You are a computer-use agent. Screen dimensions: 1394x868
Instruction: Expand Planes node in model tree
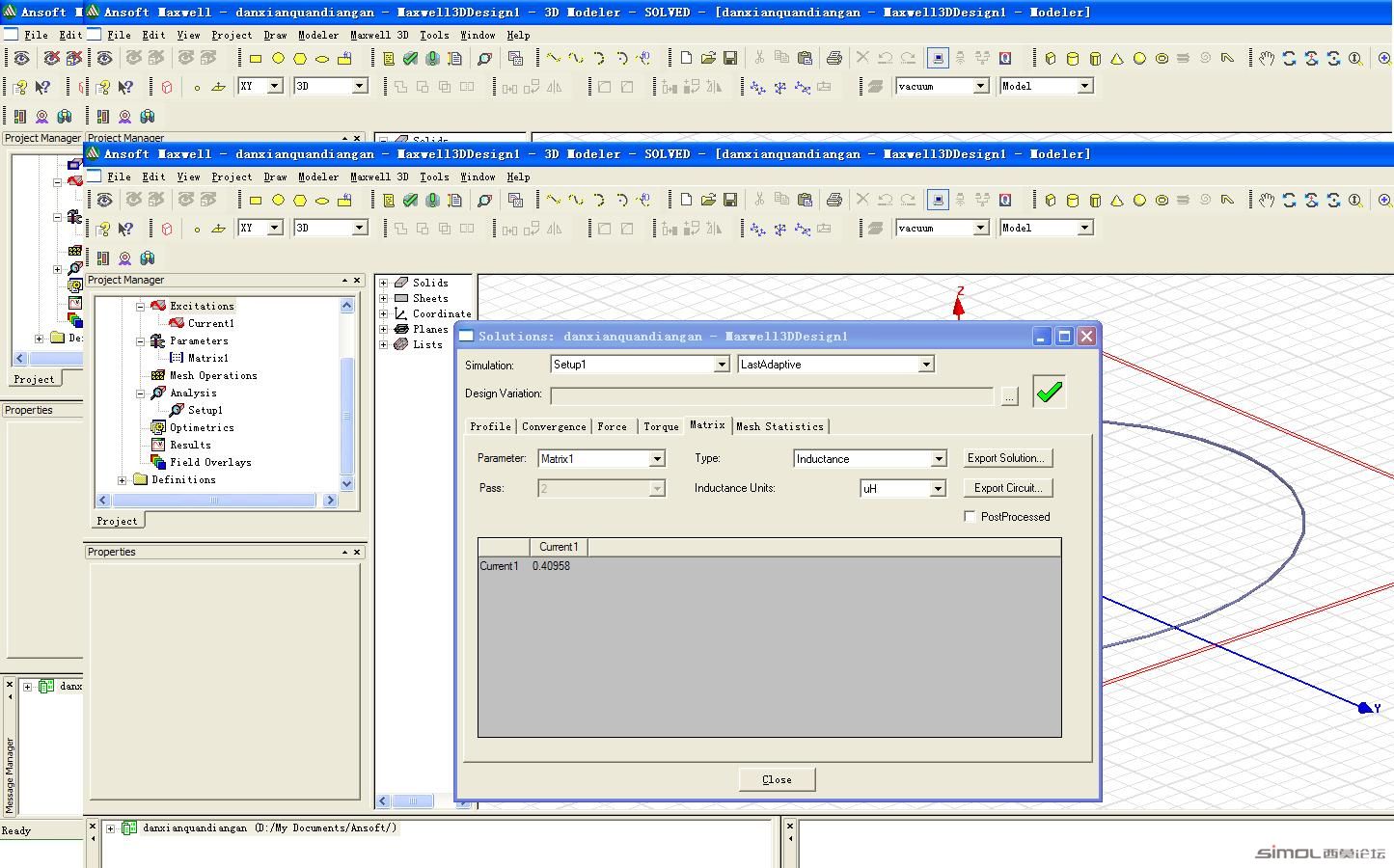click(384, 330)
